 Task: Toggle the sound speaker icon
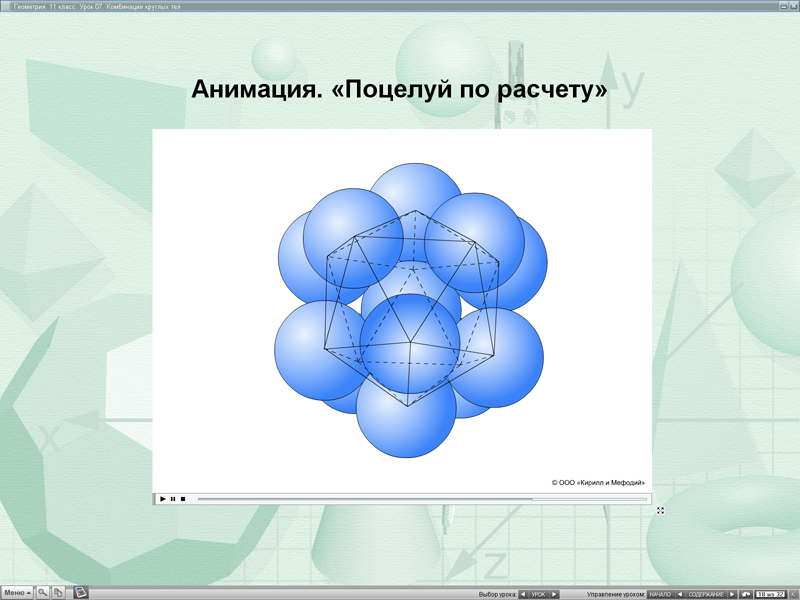(x=794, y=594)
